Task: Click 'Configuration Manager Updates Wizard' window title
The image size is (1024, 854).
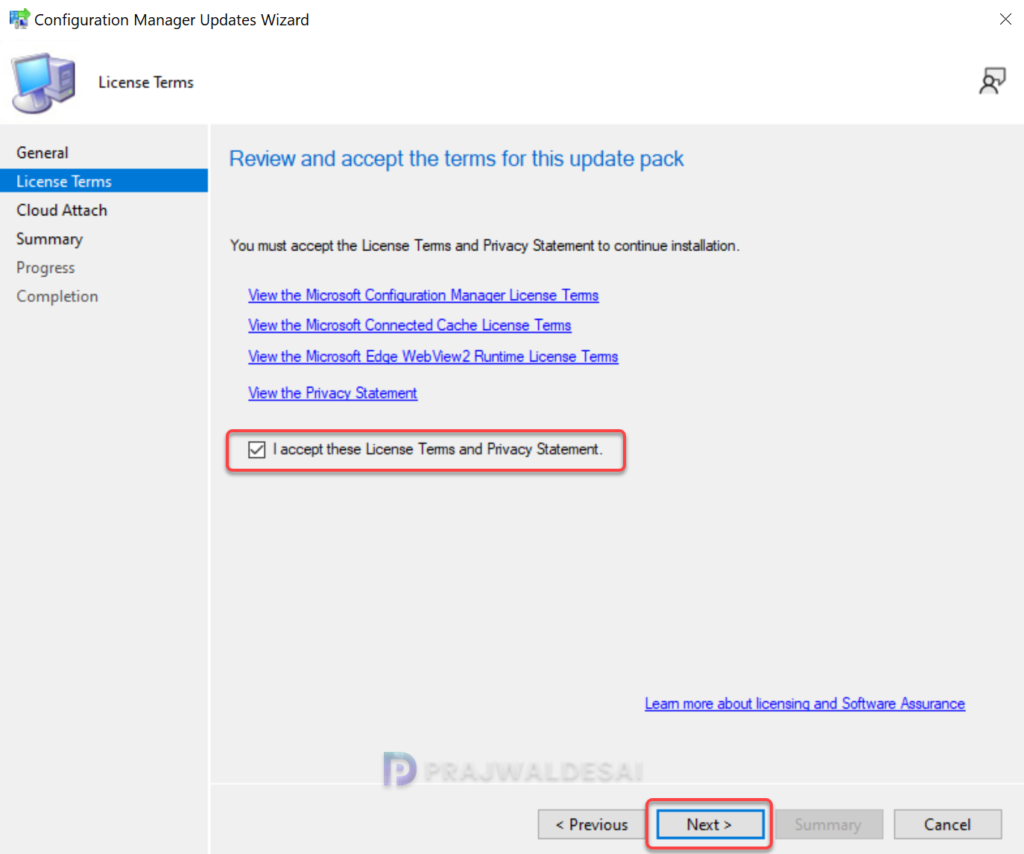Action: pyautogui.click(x=171, y=20)
